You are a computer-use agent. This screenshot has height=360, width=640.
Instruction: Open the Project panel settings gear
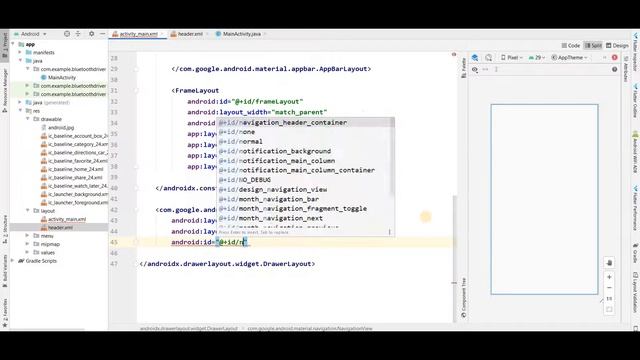point(91,34)
